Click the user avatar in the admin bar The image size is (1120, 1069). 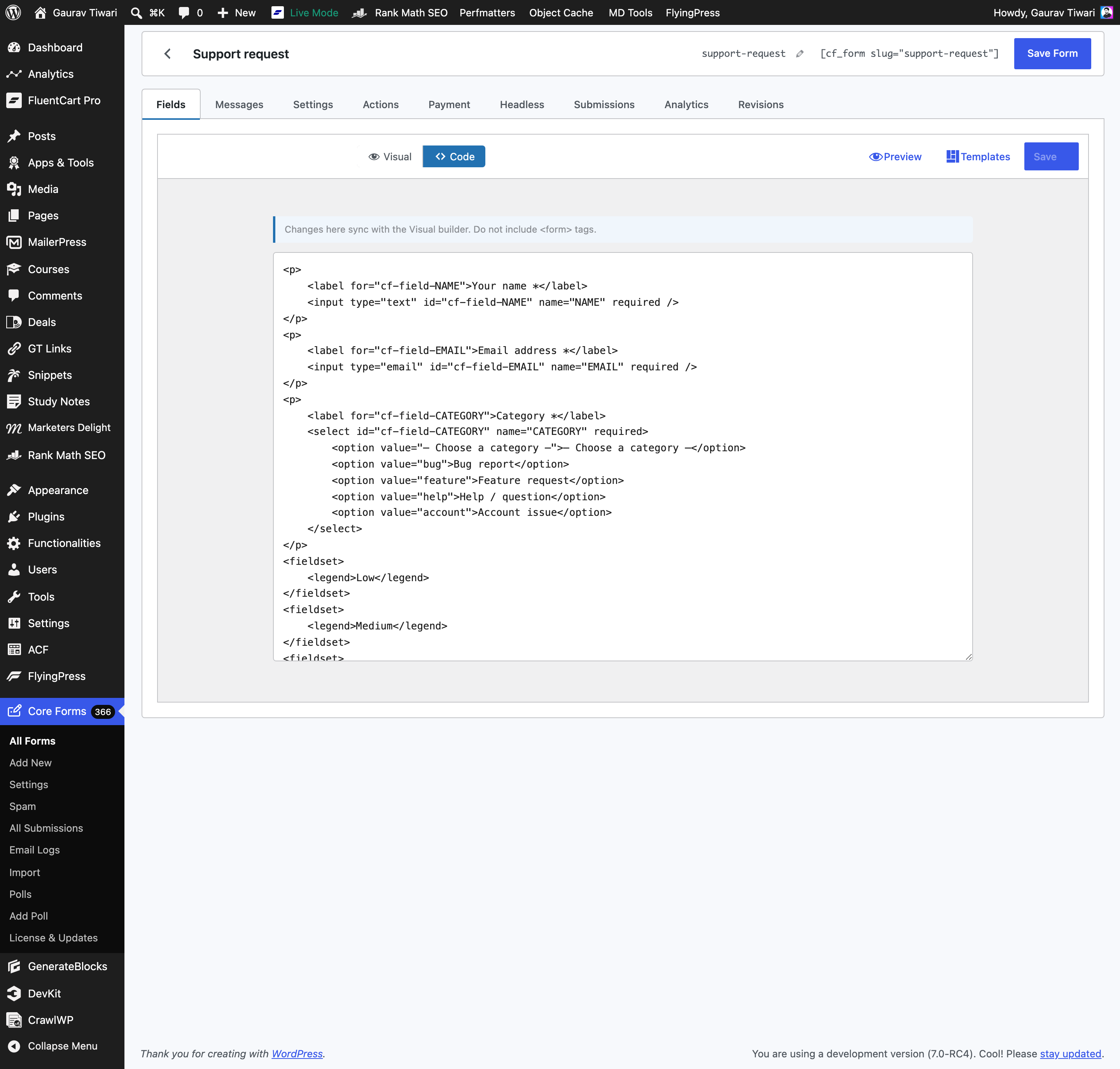(x=1106, y=12)
